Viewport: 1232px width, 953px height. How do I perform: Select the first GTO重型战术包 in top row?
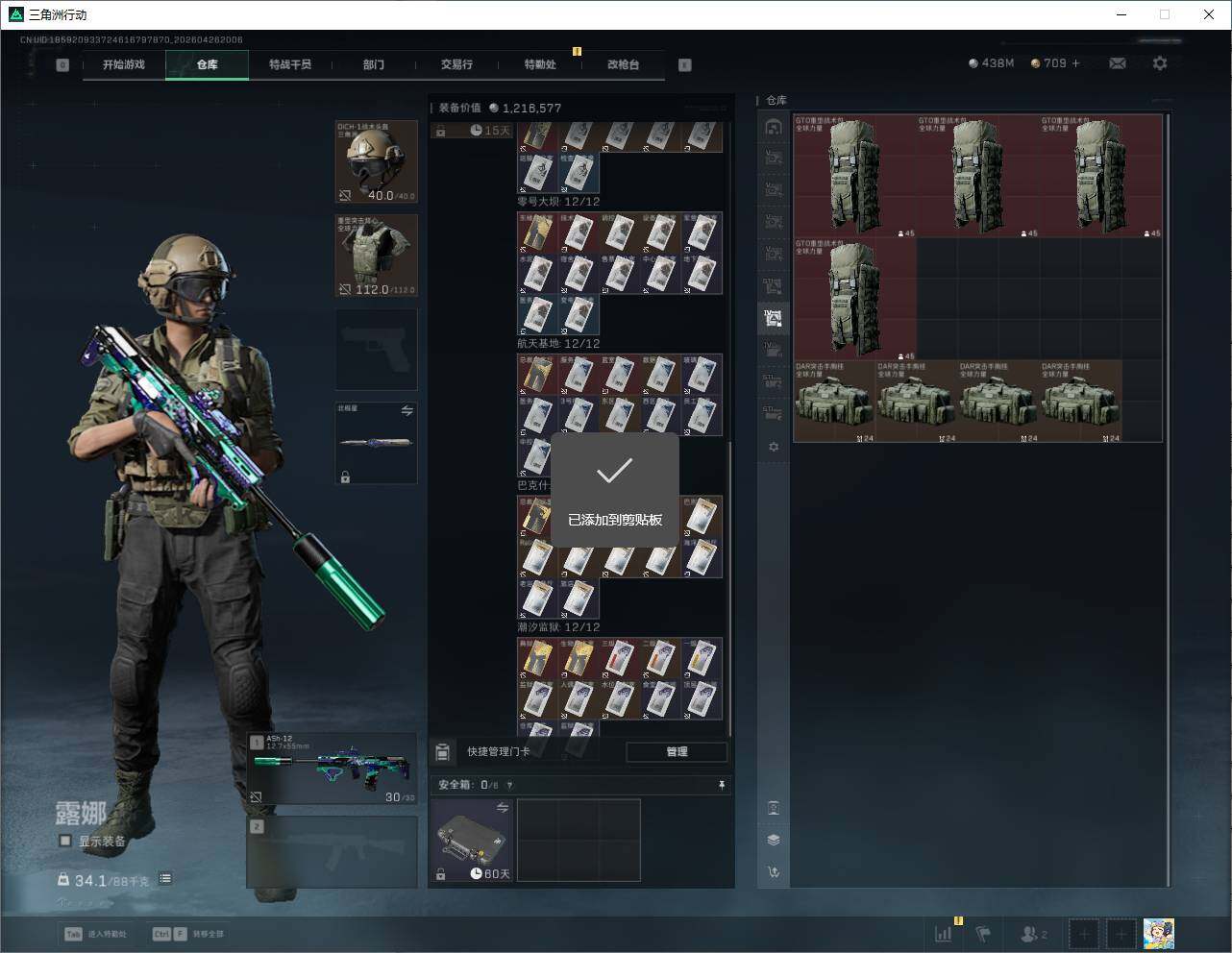tap(855, 177)
